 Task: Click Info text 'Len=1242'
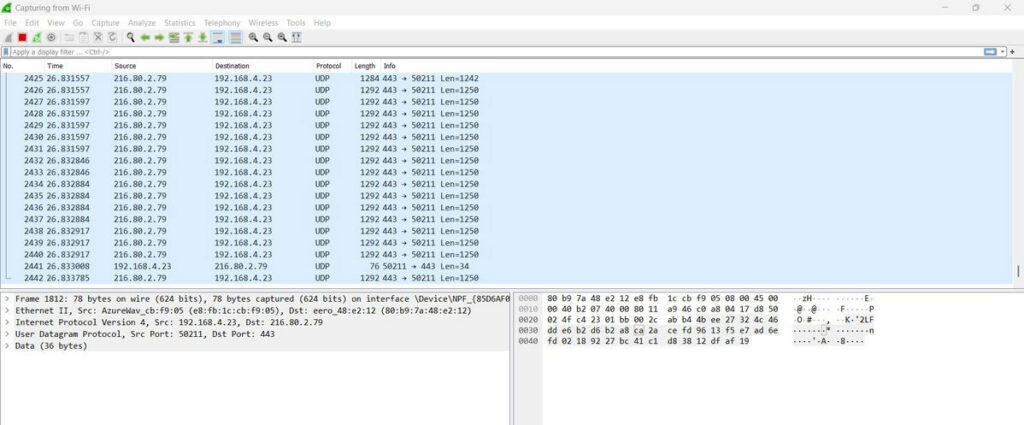pyautogui.click(x=460, y=78)
